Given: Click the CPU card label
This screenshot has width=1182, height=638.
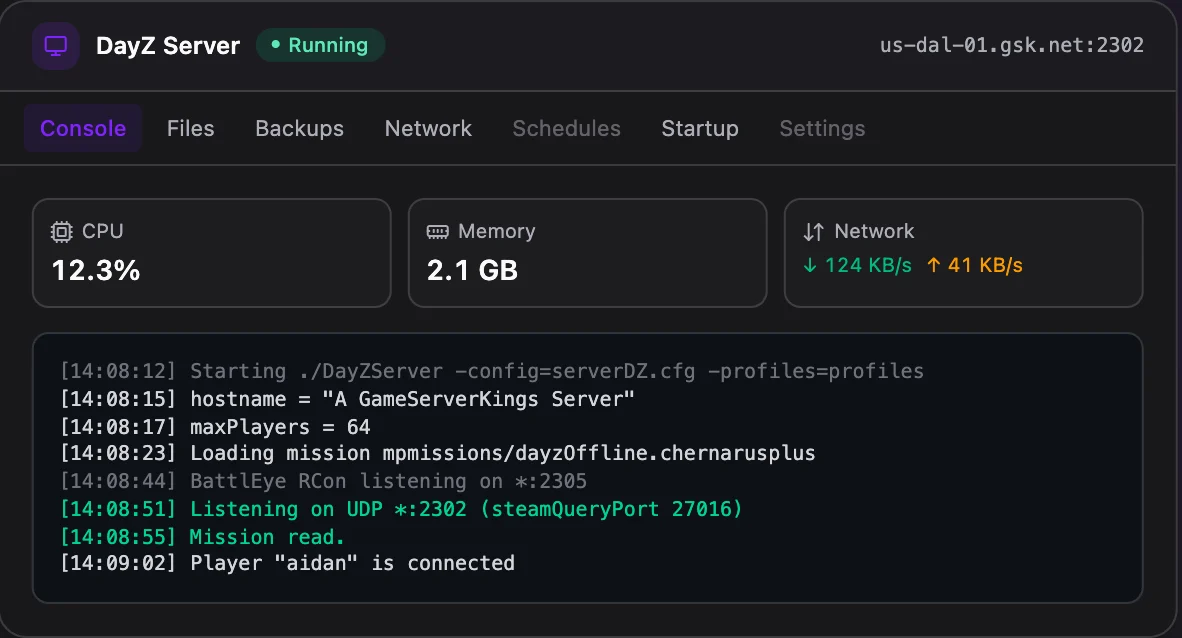Looking at the screenshot, I should tap(103, 232).
